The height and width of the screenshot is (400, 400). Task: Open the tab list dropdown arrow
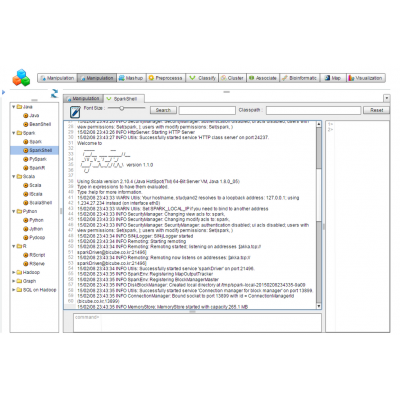tap(386, 98)
